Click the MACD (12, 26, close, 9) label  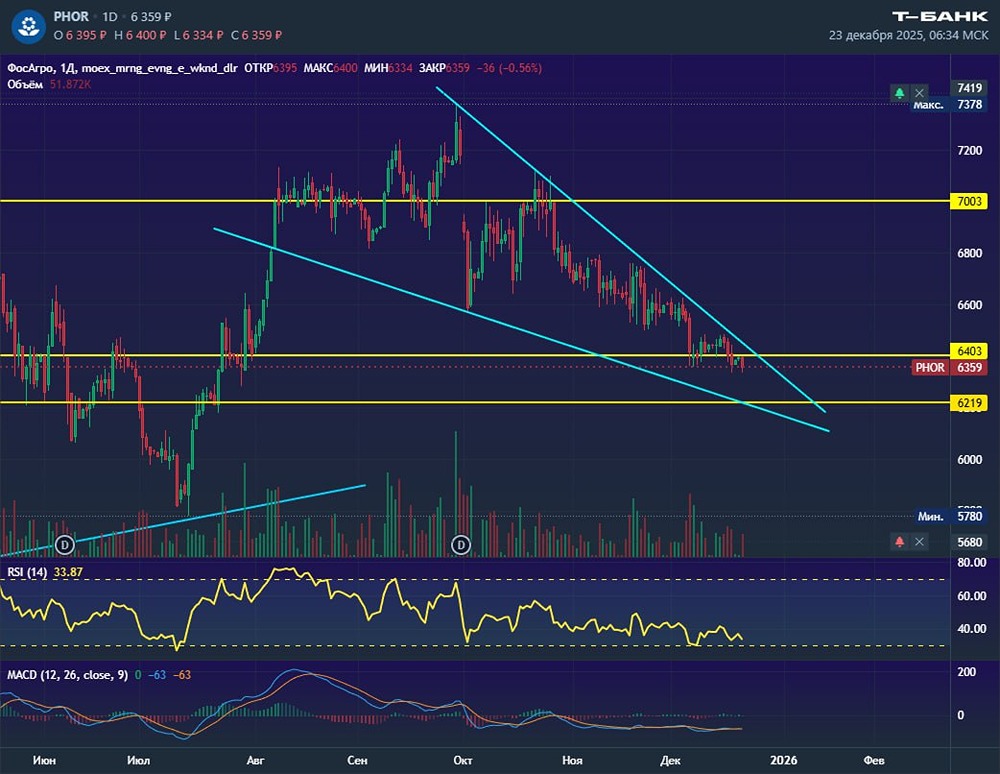click(x=68, y=675)
